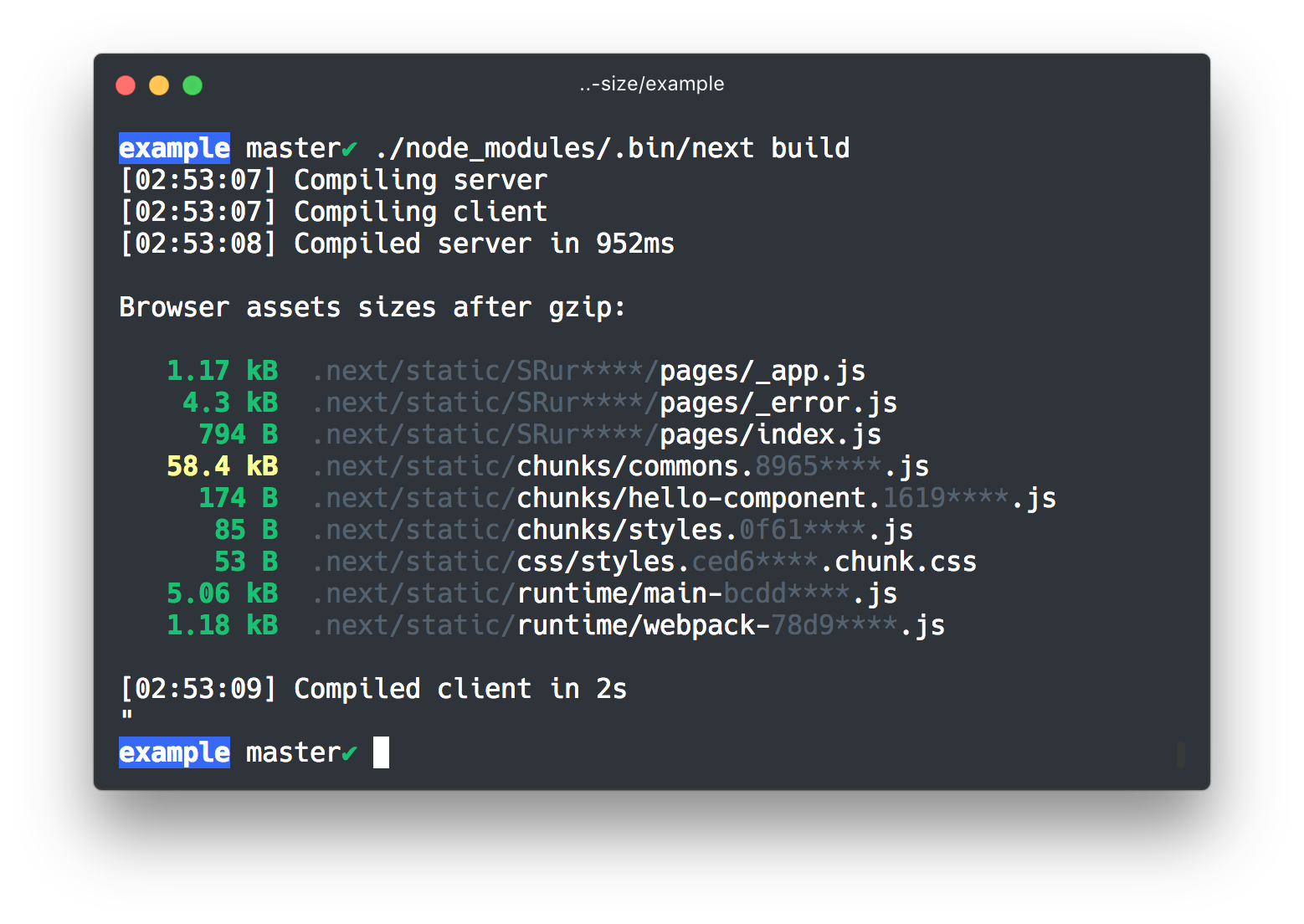Click the chunks/commons file path

pos(620,466)
